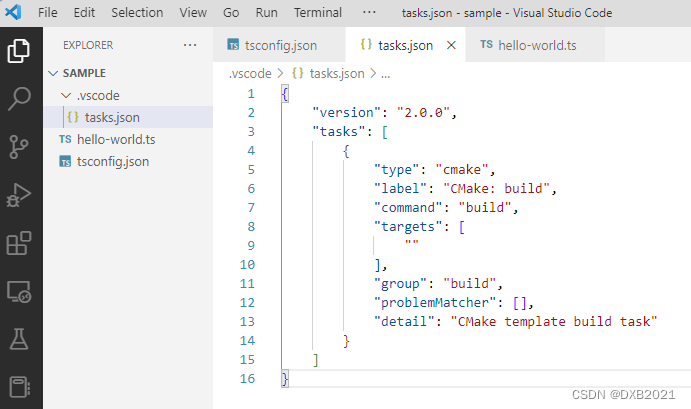
Task: Click breadcrumb braces icon before tasks.json
Action: click(x=298, y=73)
